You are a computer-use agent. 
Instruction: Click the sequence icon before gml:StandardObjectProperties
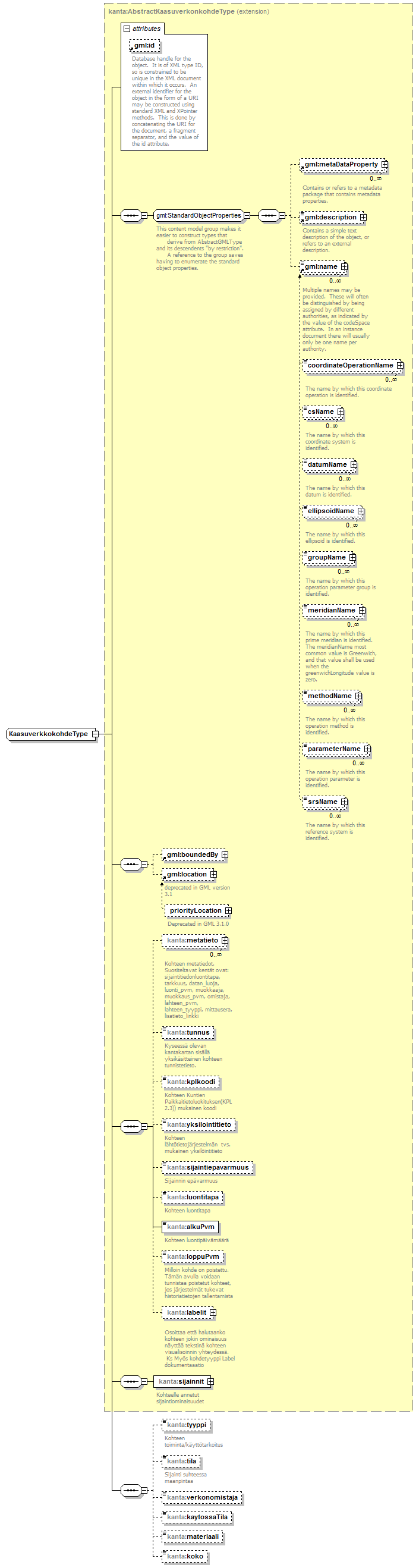tap(131, 215)
